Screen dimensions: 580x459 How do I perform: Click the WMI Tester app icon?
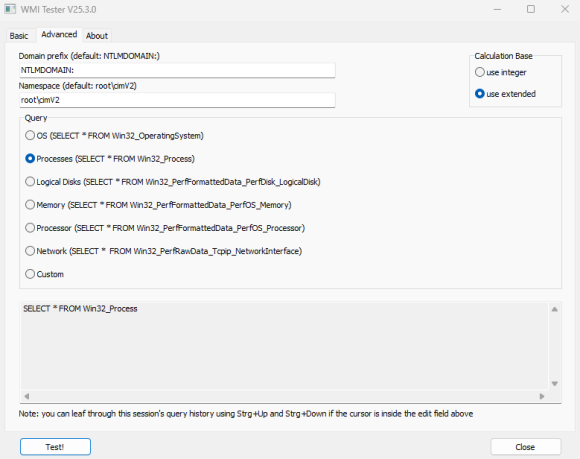click(10, 9)
